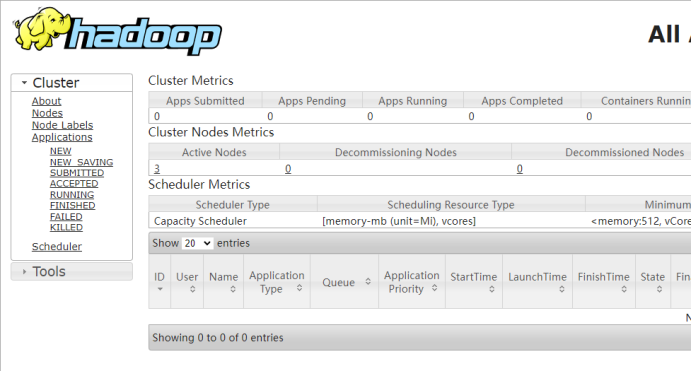Click the Hadoop elephant logo
The height and width of the screenshot is (372, 692).
[117, 31]
